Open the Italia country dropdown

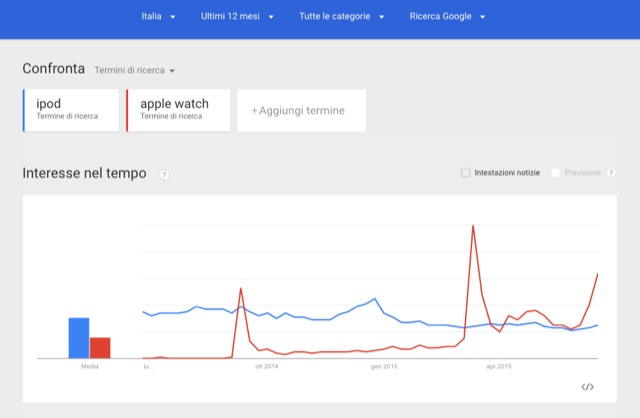coord(158,17)
